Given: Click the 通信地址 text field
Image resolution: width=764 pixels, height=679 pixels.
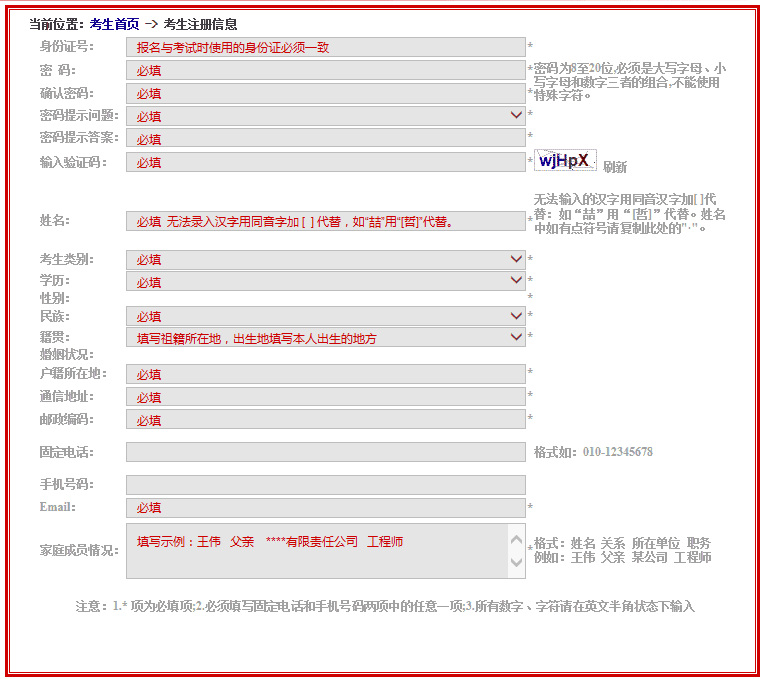Looking at the screenshot, I should [x=325, y=397].
